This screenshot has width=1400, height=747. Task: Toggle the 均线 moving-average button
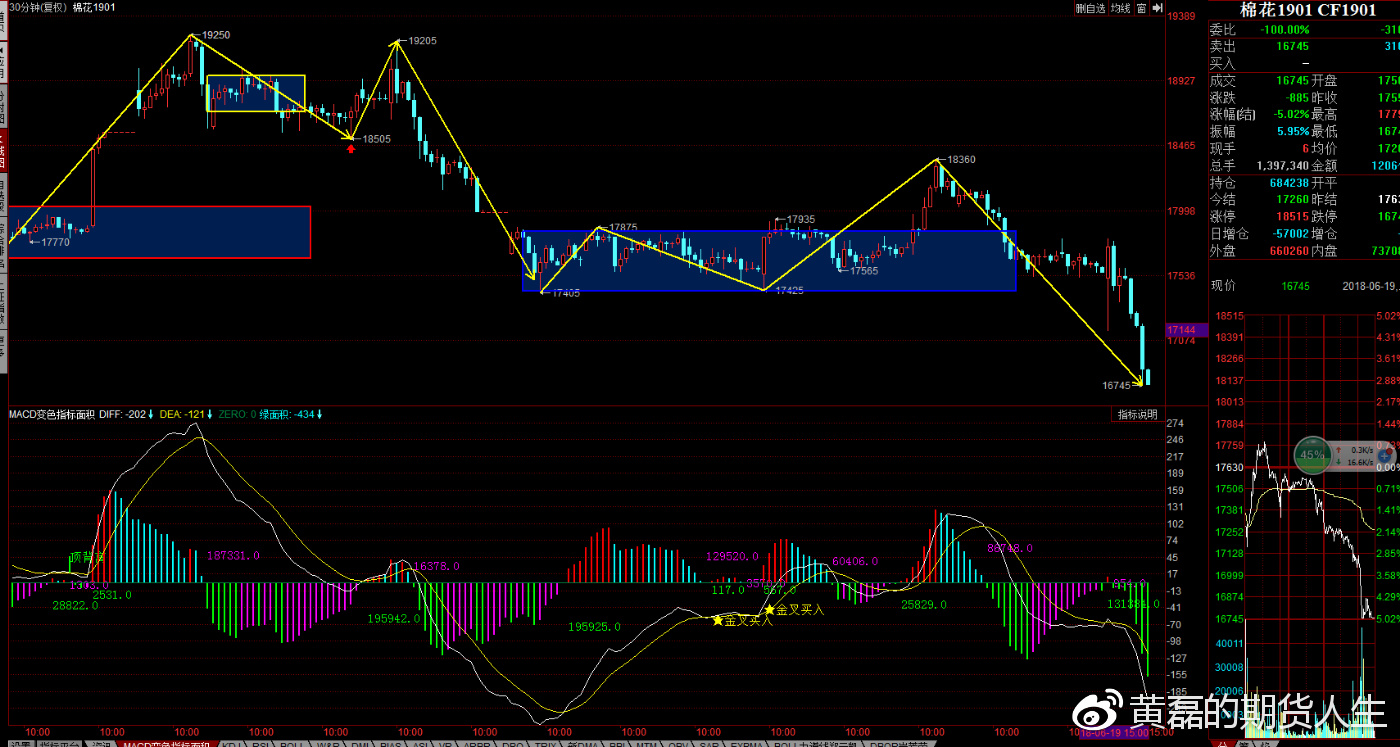[1120, 8]
